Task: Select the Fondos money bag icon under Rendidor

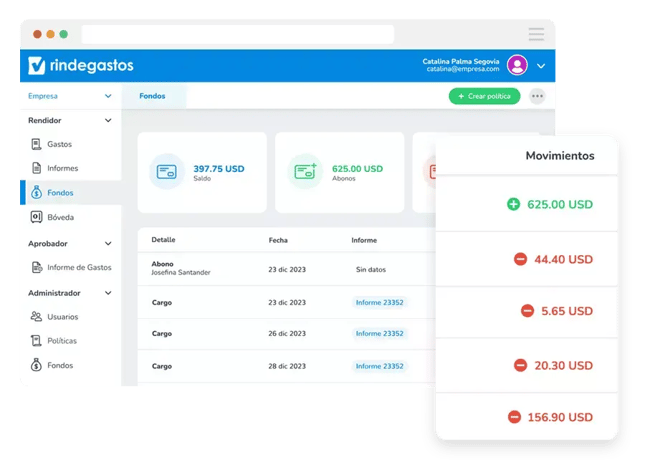Action: click(37, 192)
